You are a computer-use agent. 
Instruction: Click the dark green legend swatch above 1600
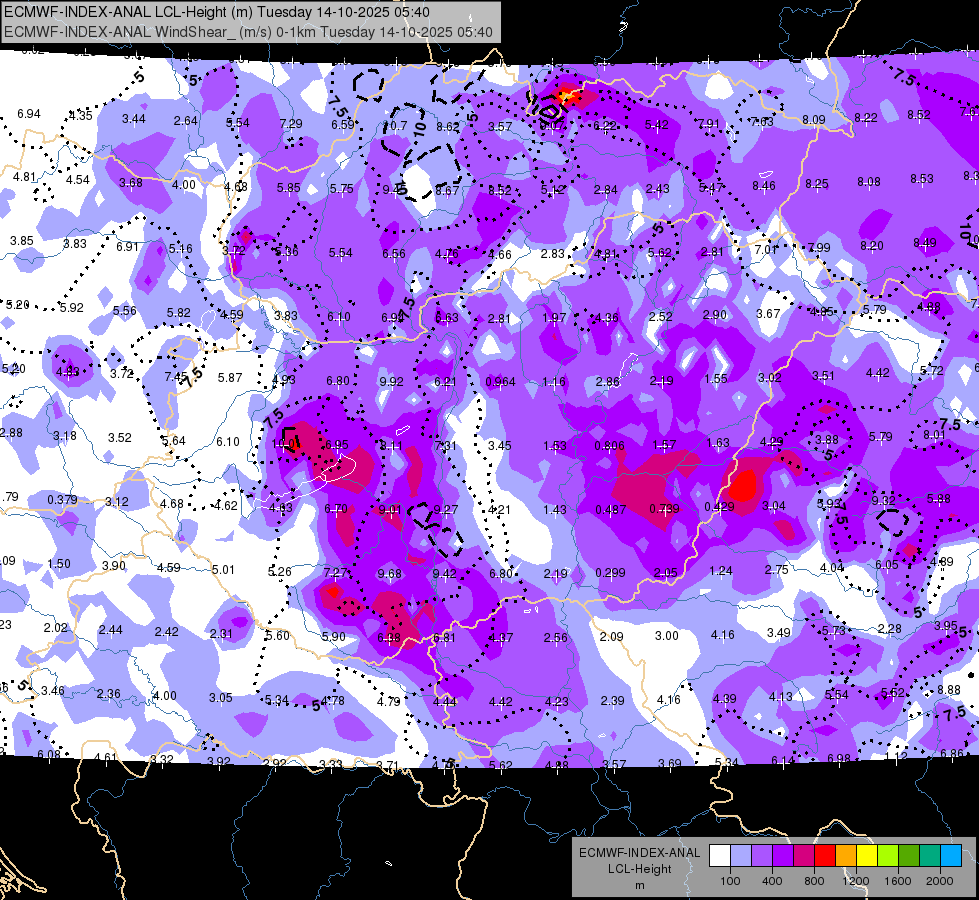[x=909, y=856]
